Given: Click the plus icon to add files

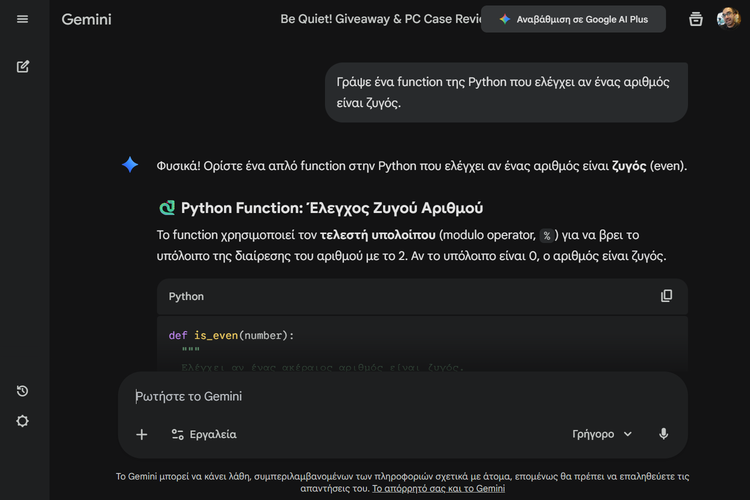Looking at the screenshot, I should coord(142,434).
